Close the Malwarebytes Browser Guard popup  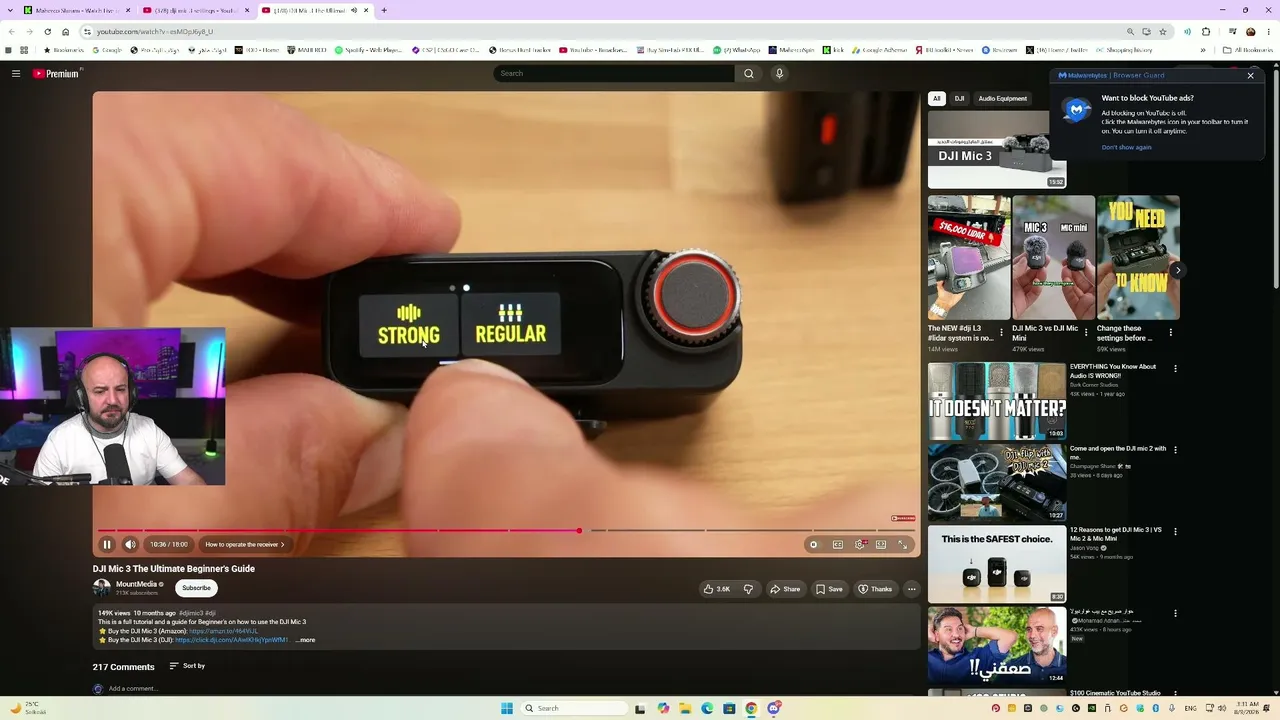[1250, 75]
